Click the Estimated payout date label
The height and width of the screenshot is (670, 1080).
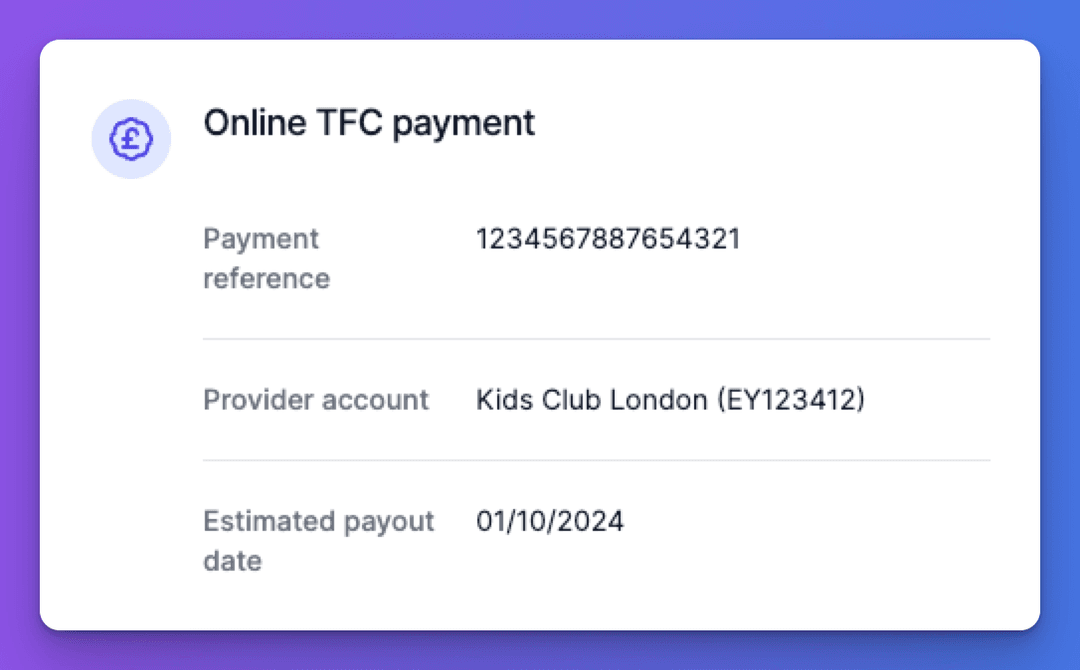318,540
